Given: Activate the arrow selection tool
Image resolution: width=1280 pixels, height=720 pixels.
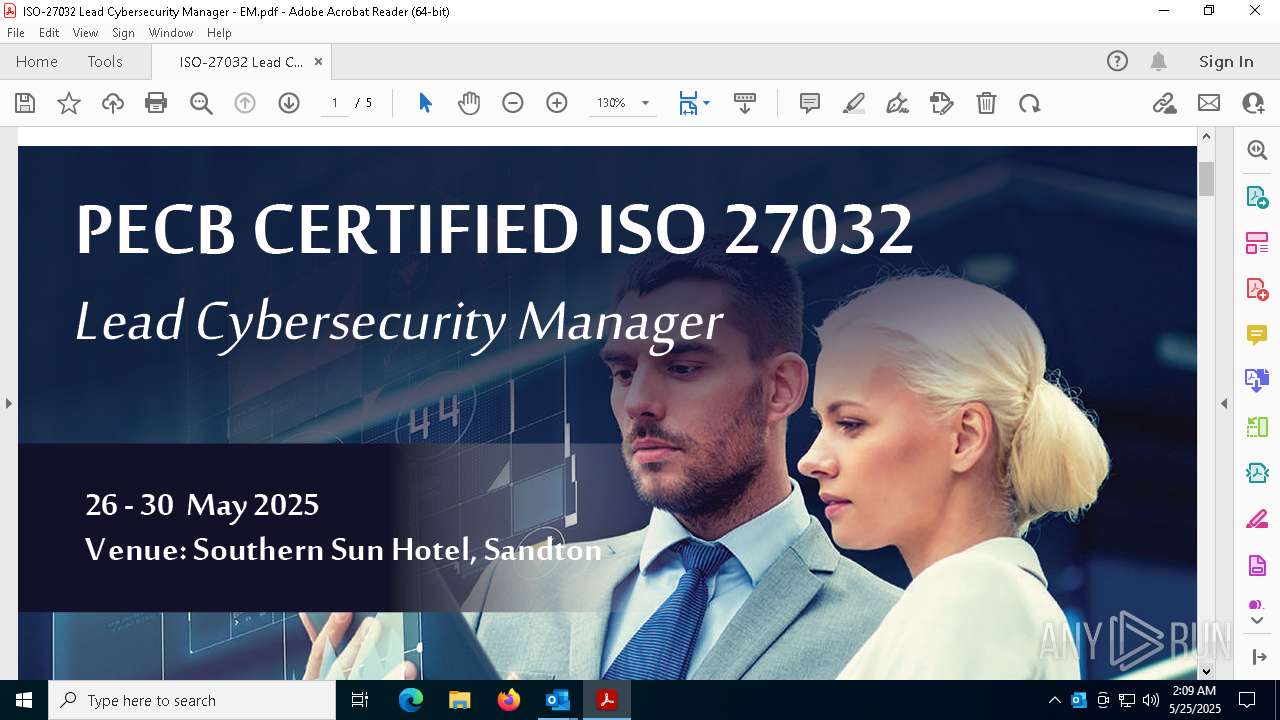Looking at the screenshot, I should click(x=425, y=103).
